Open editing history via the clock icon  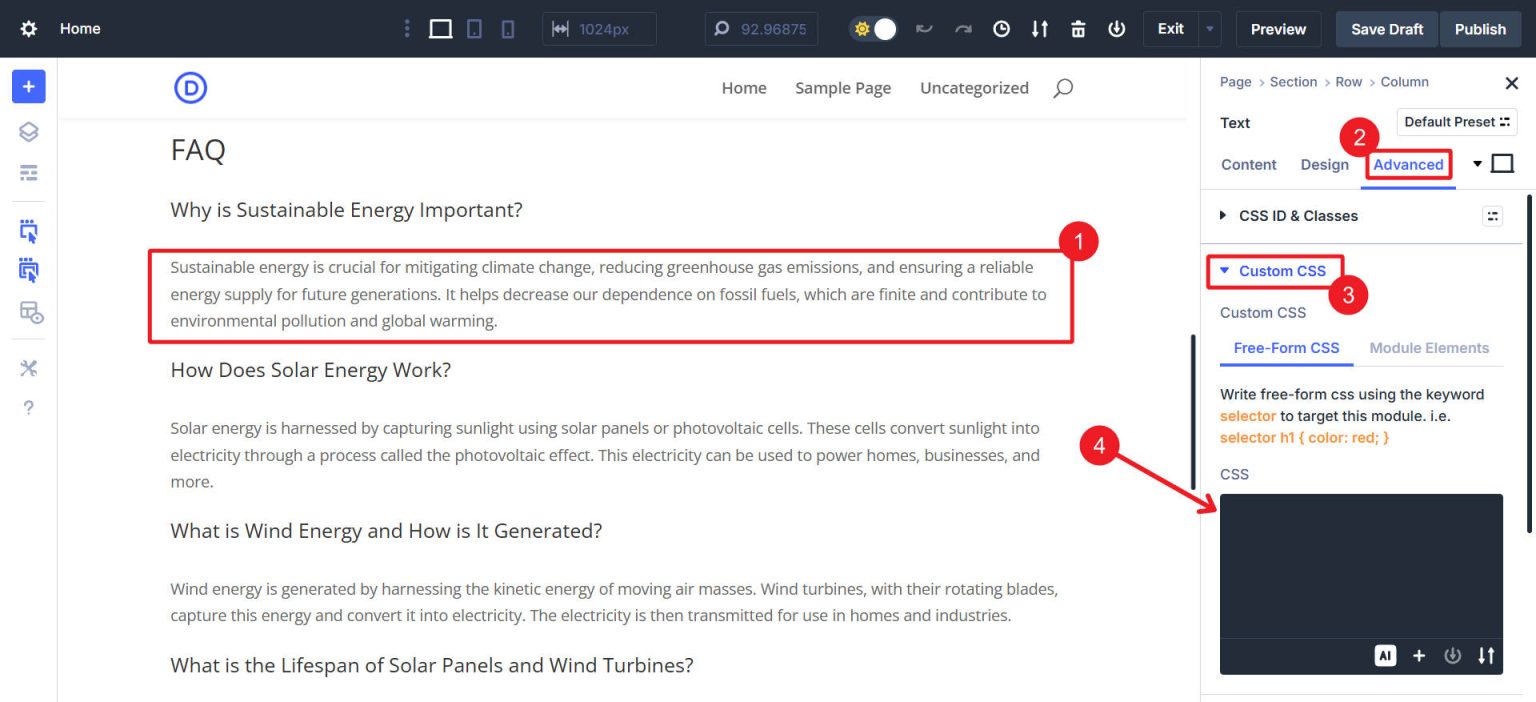1001,29
